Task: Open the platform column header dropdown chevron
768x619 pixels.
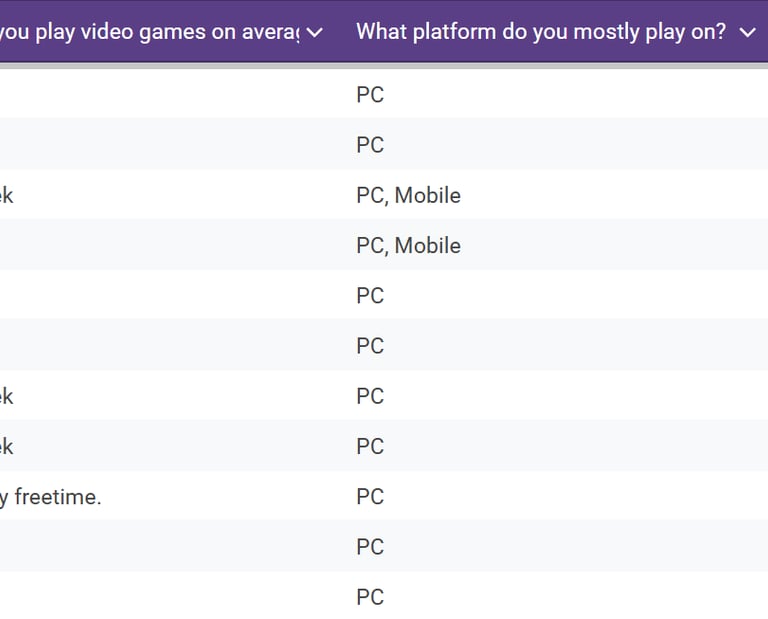Action: (747, 32)
